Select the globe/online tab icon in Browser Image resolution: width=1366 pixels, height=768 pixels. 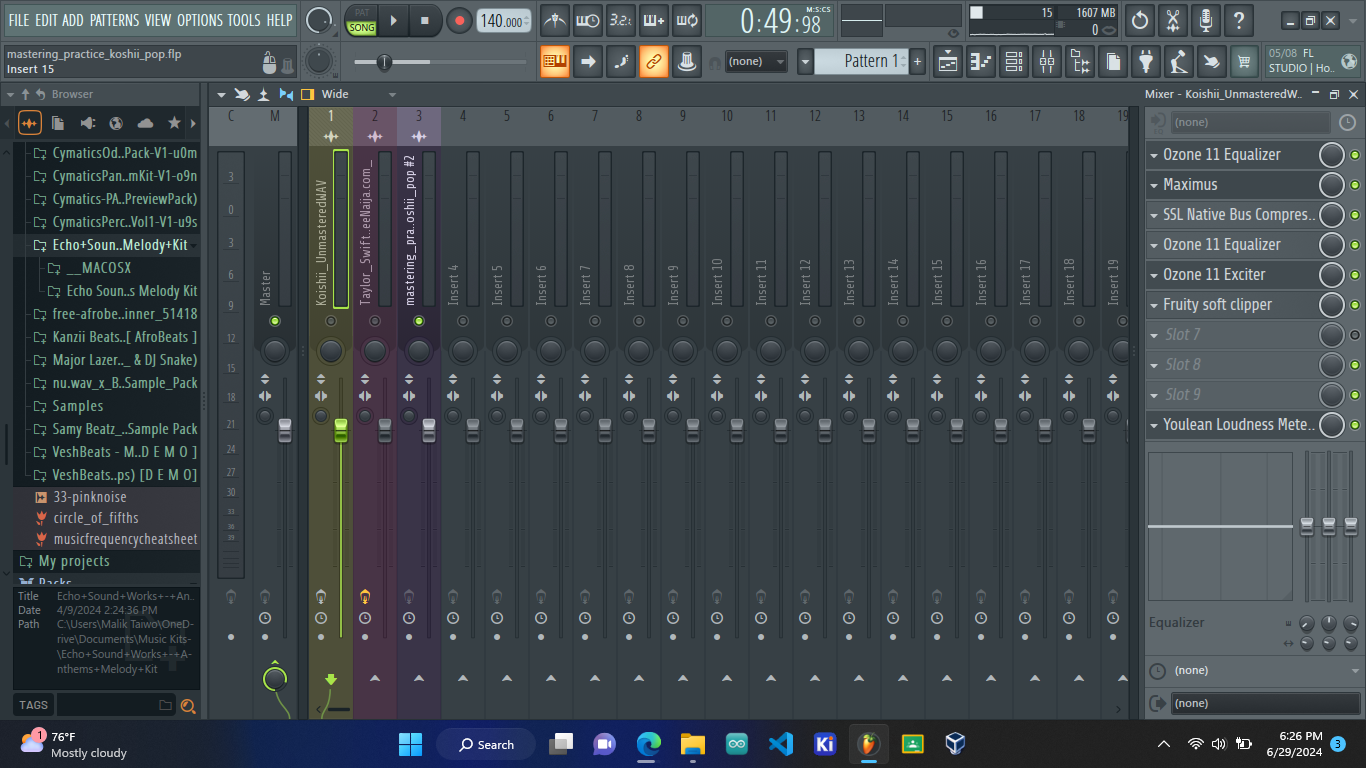[x=116, y=123]
